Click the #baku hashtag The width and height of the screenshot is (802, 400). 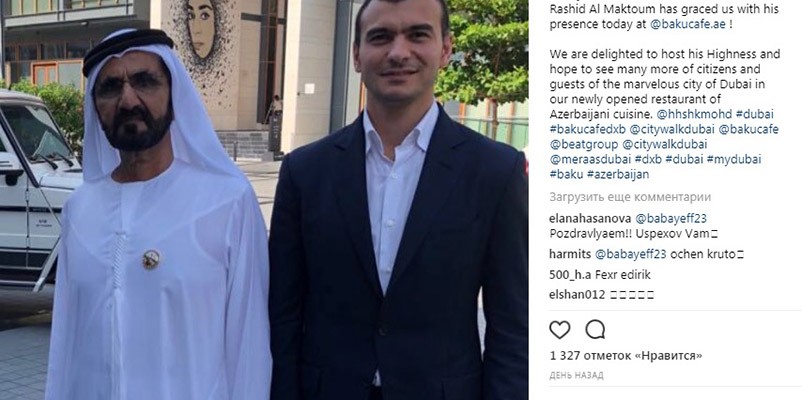click(566, 174)
